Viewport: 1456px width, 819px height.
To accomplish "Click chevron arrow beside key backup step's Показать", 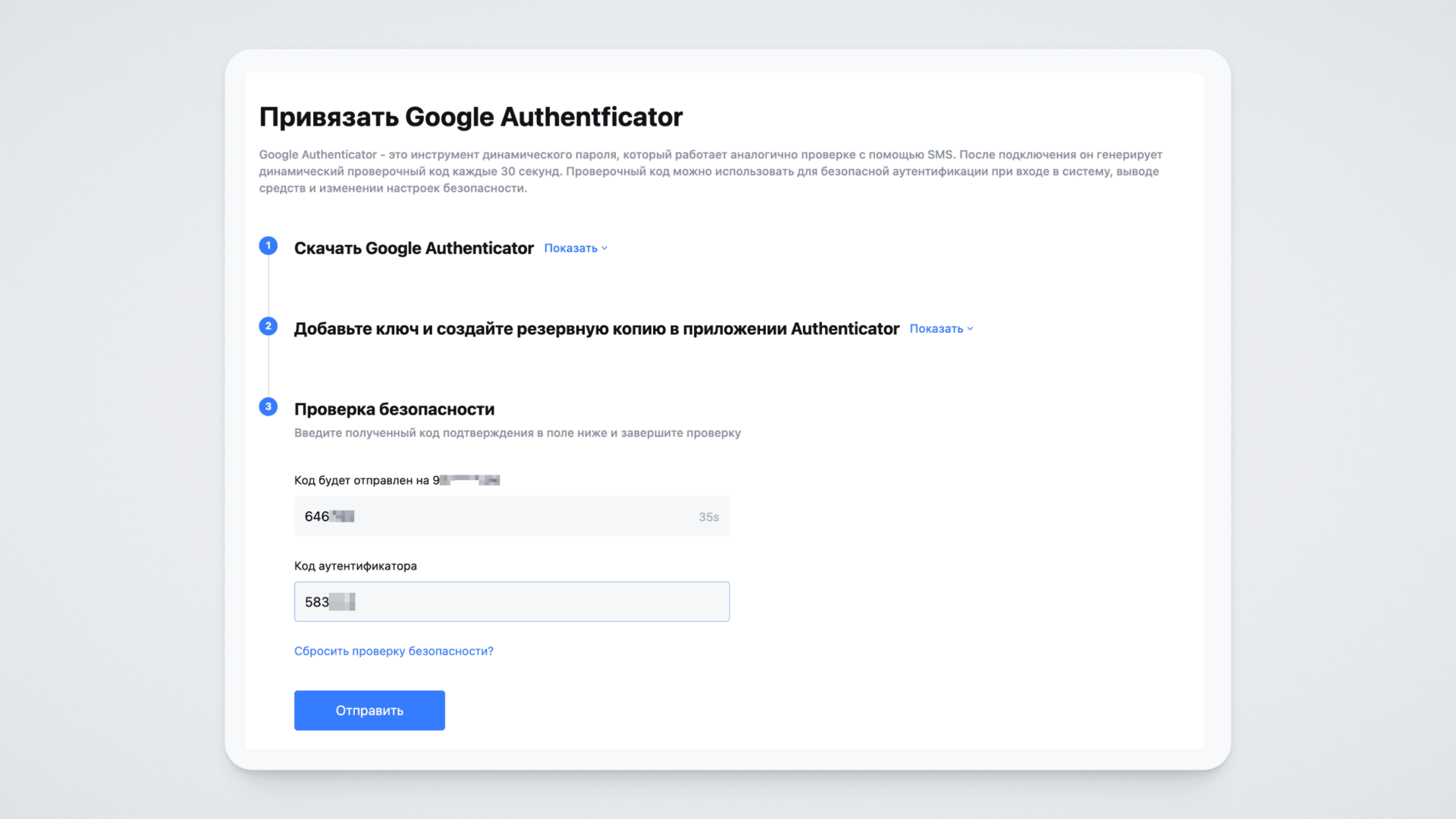I will point(970,329).
